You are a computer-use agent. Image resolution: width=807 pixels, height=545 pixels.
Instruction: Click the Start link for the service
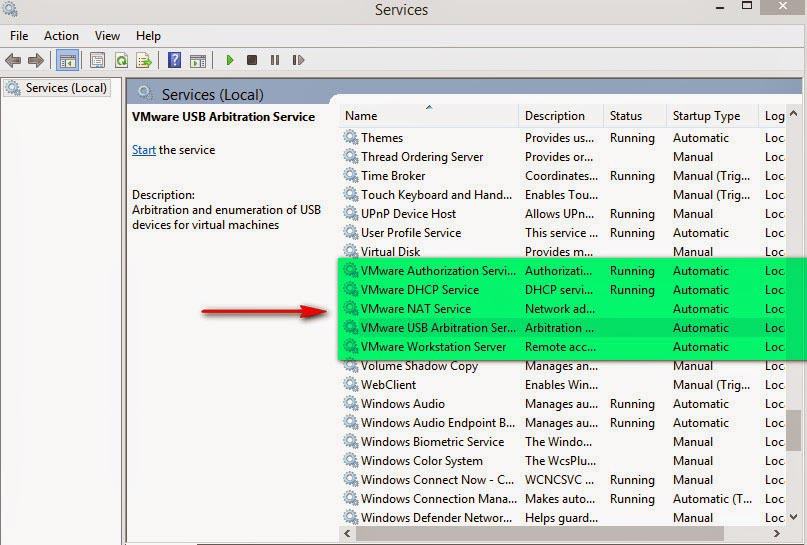click(x=143, y=150)
